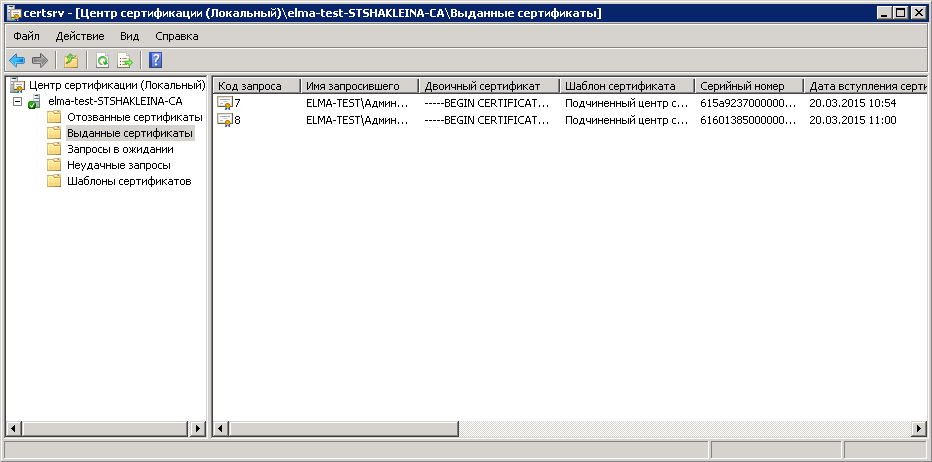Click the Export list toolbar icon
The image size is (932, 462).
[x=125, y=60]
